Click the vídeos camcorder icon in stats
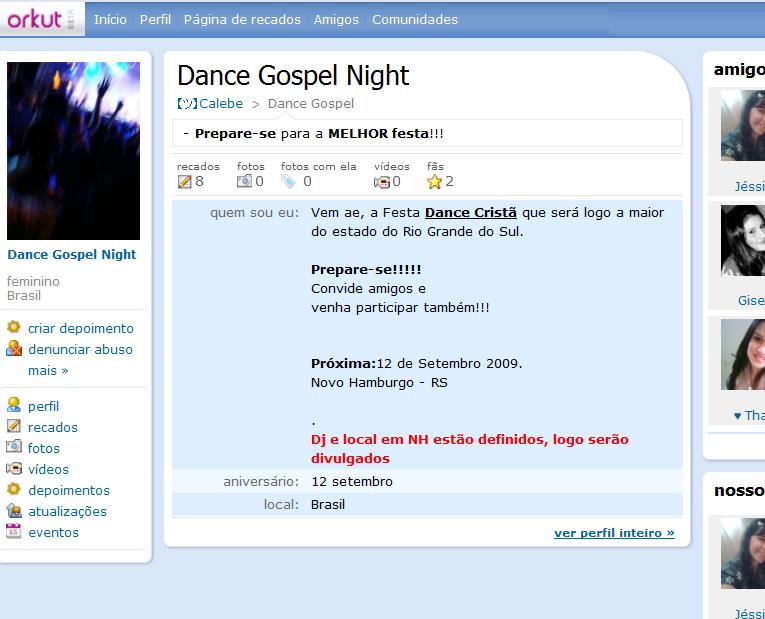The image size is (765, 619). point(381,181)
